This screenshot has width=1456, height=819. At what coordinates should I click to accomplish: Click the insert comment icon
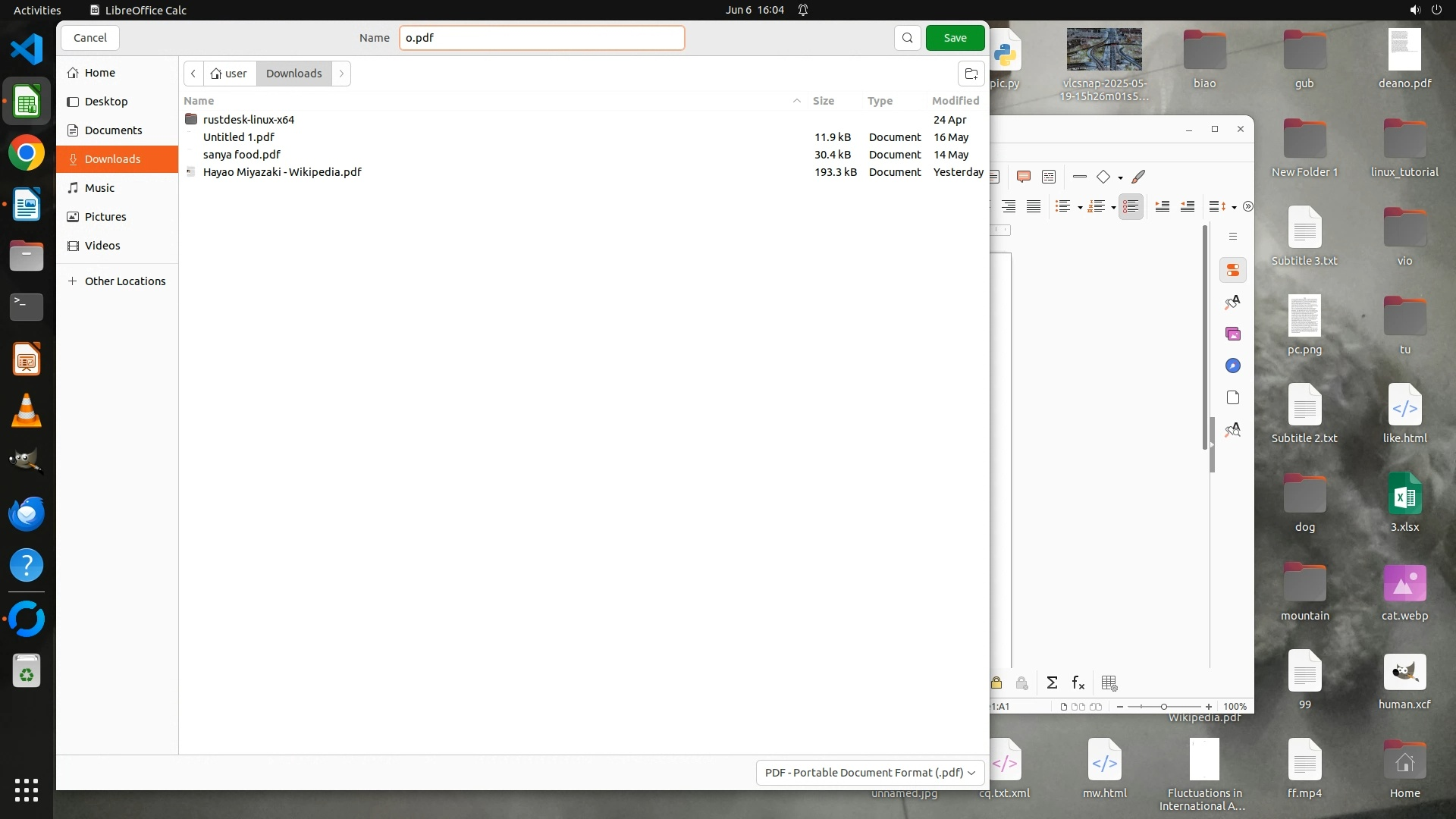(x=1023, y=177)
